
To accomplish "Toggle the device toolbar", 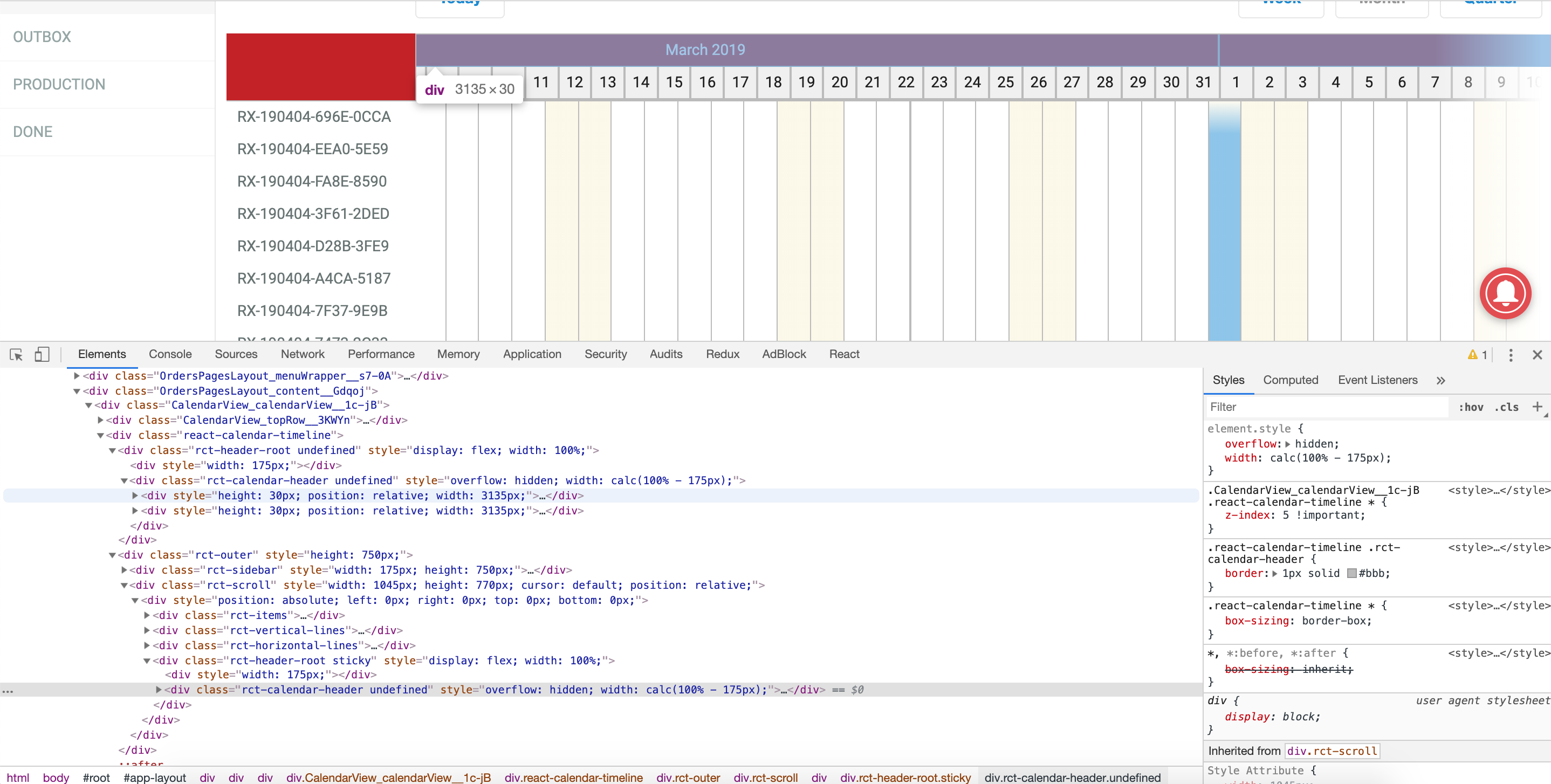I will 41,355.
